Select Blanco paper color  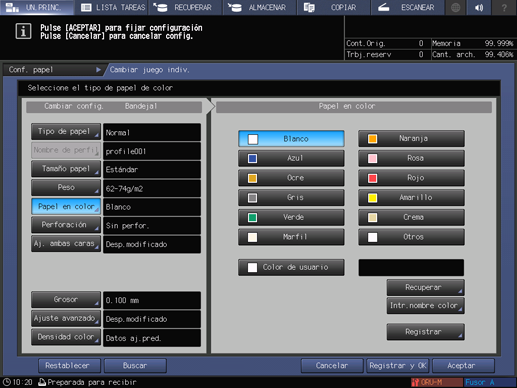291,139
